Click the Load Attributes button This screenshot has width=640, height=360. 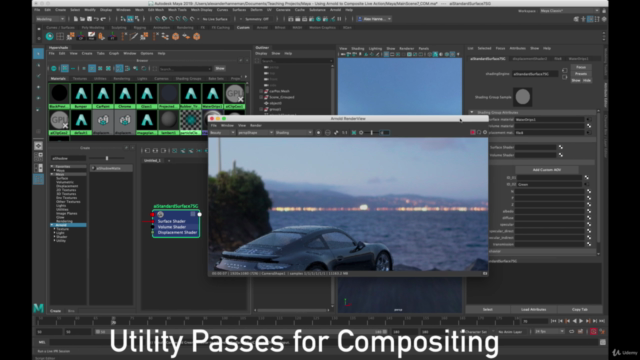(x=533, y=309)
